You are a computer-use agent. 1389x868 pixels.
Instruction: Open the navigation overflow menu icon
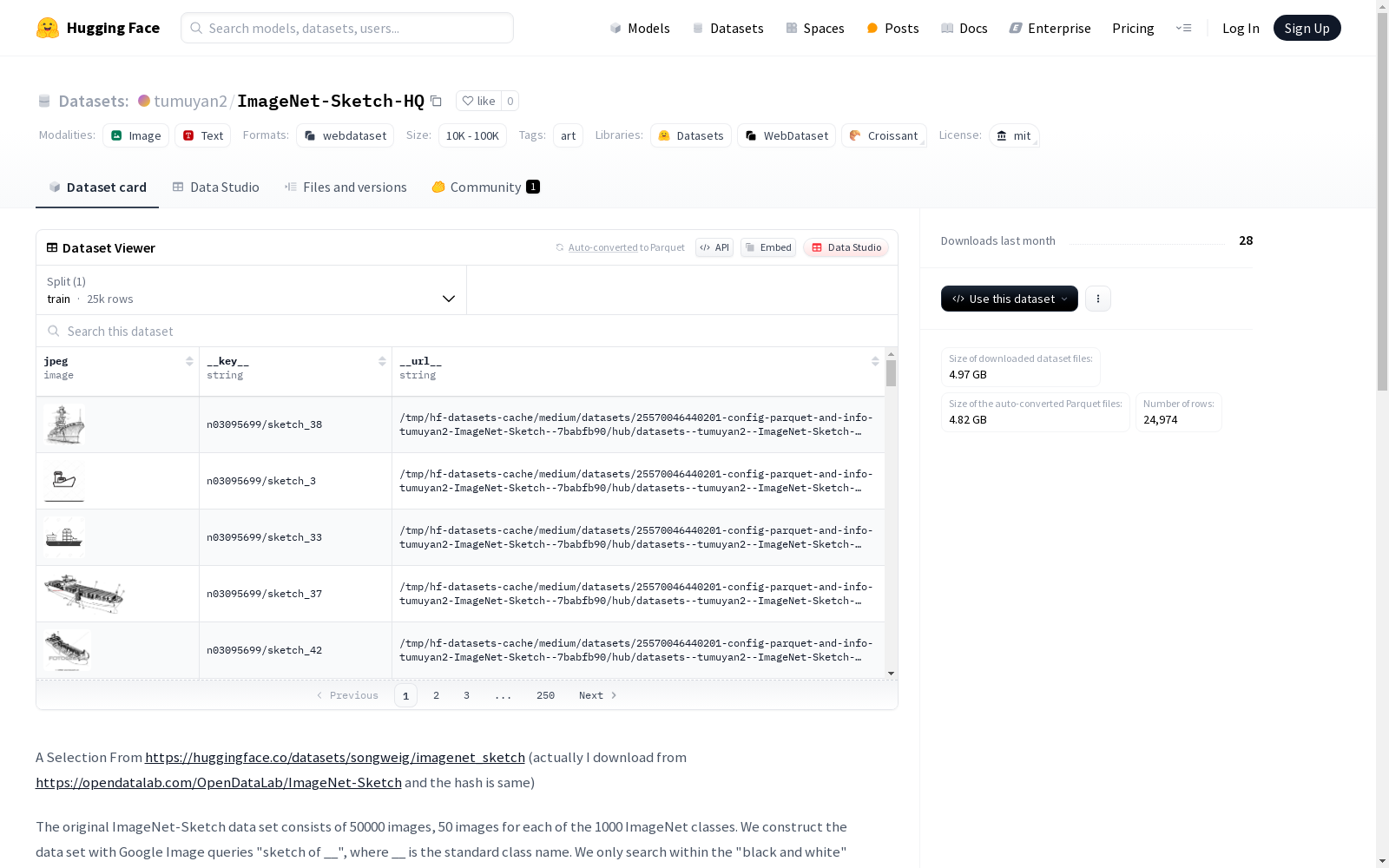click(1183, 28)
